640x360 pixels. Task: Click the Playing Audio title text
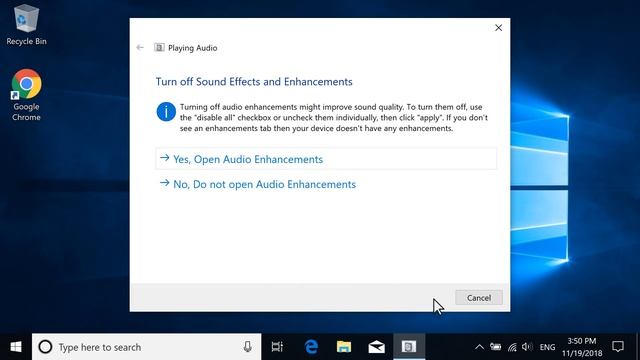pyautogui.click(x=193, y=48)
